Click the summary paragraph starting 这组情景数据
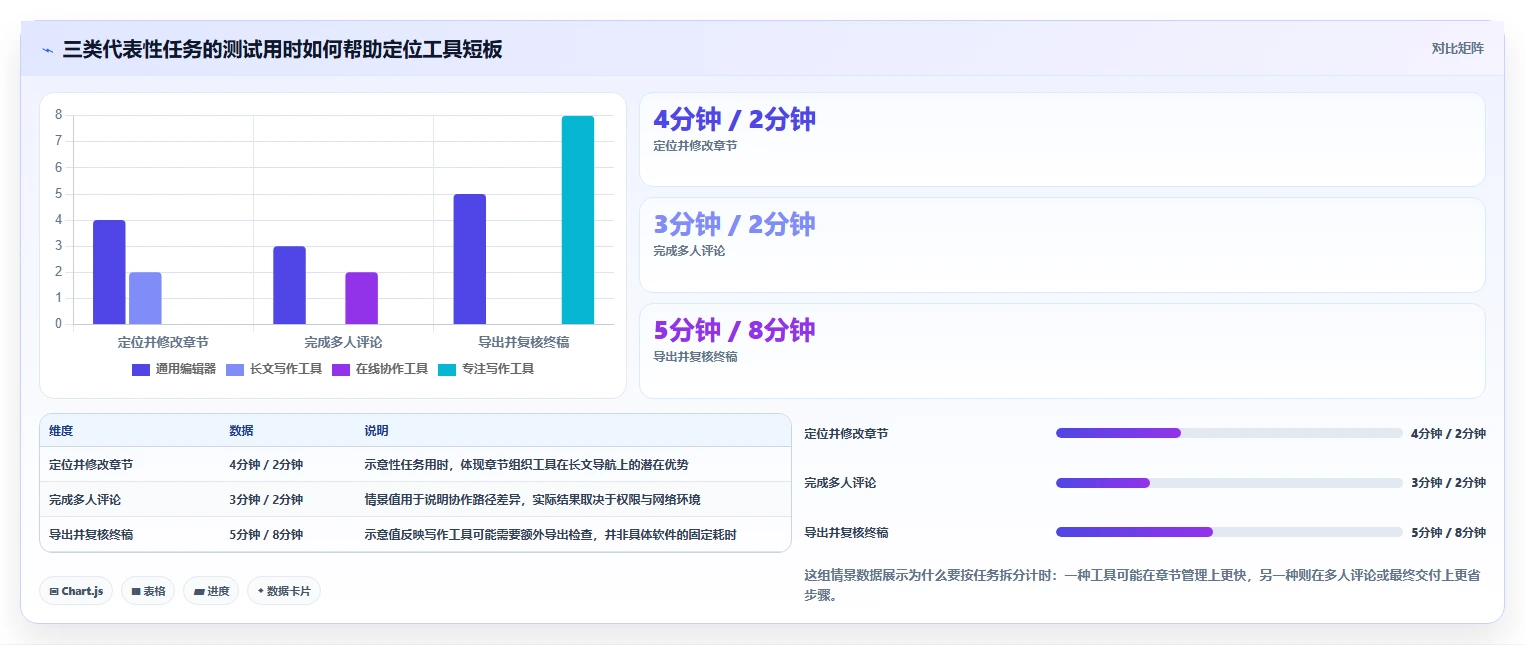 pos(1143,585)
